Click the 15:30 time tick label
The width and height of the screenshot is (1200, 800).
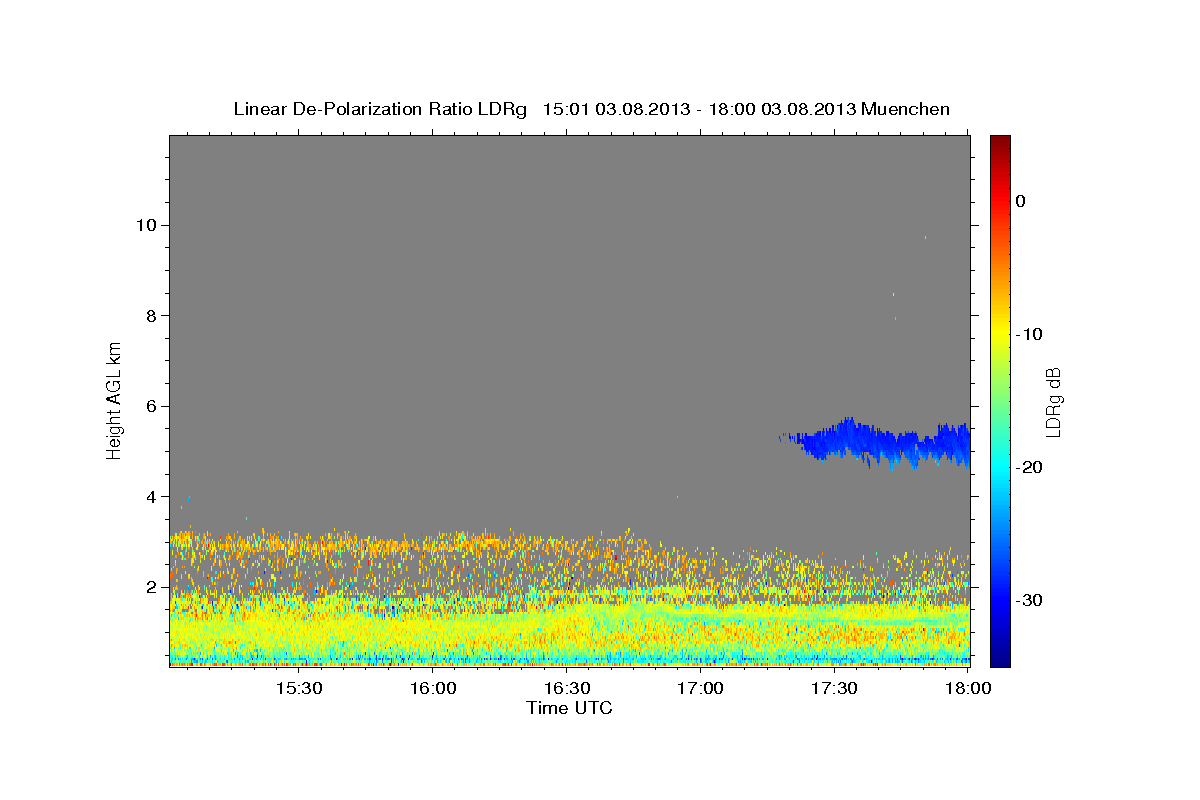[298, 688]
